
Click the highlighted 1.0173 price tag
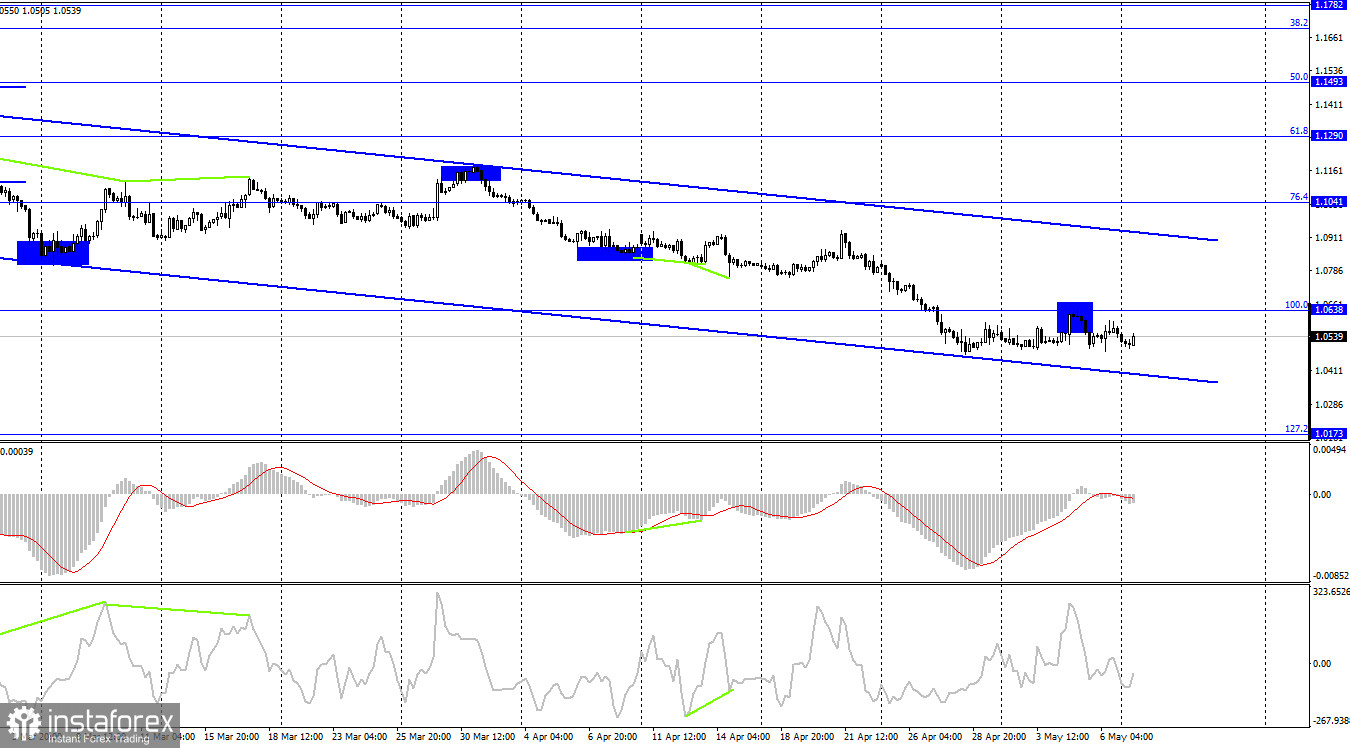coord(1329,434)
